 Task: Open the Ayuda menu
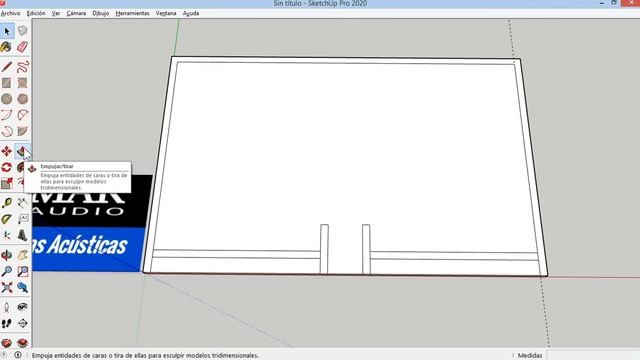point(191,13)
